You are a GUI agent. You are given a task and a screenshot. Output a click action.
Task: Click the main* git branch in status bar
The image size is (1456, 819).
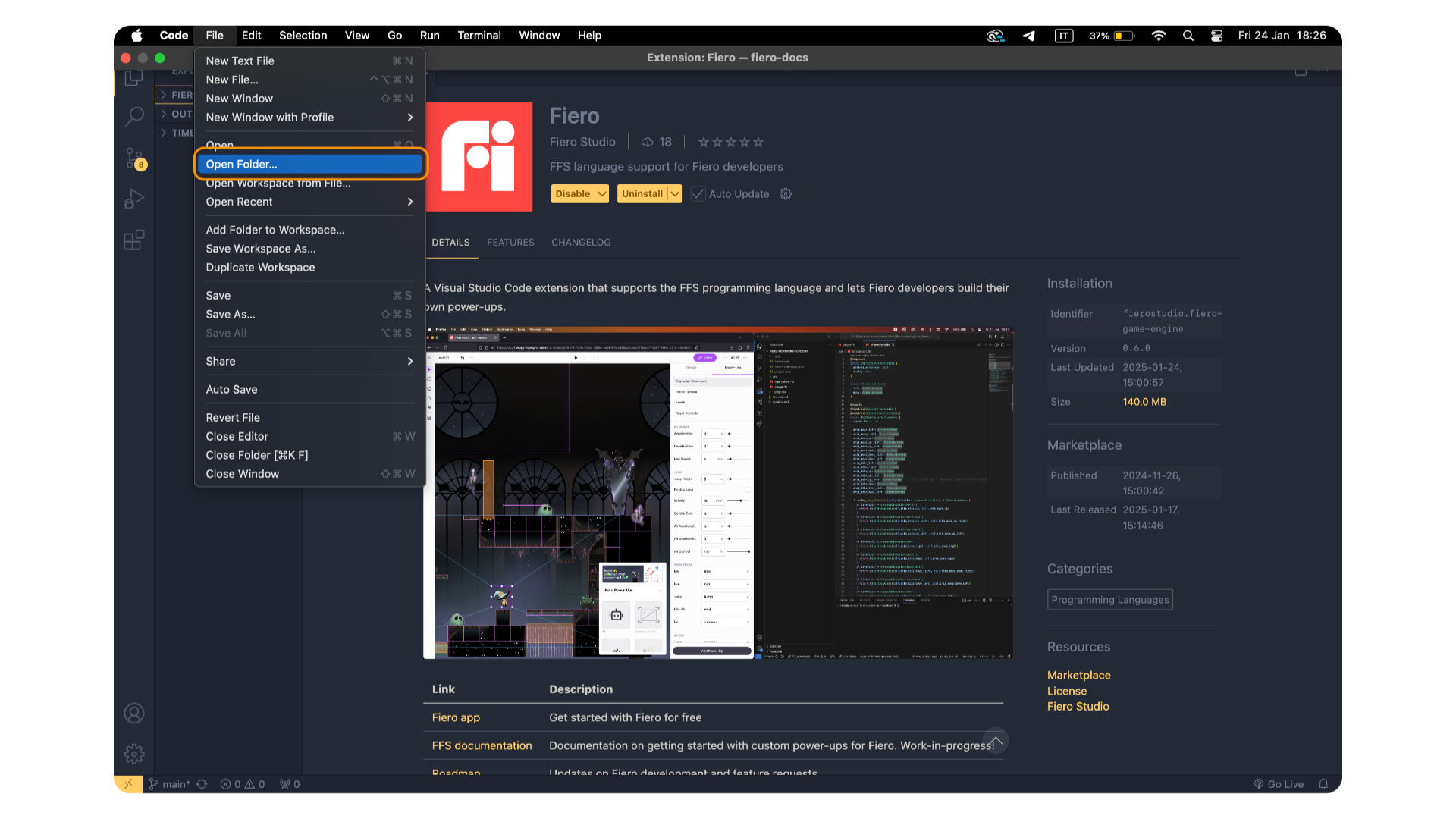pyautogui.click(x=169, y=784)
